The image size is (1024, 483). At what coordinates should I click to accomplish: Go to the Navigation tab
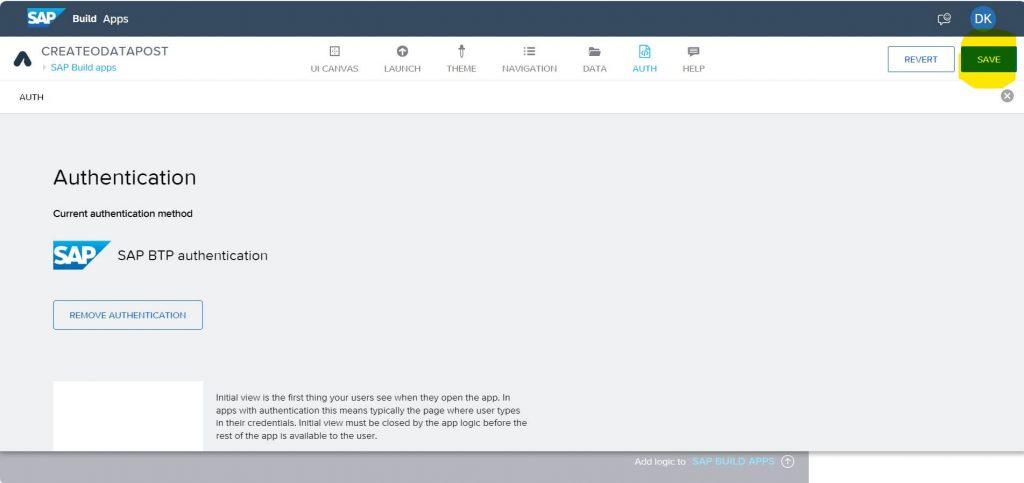[529, 59]
